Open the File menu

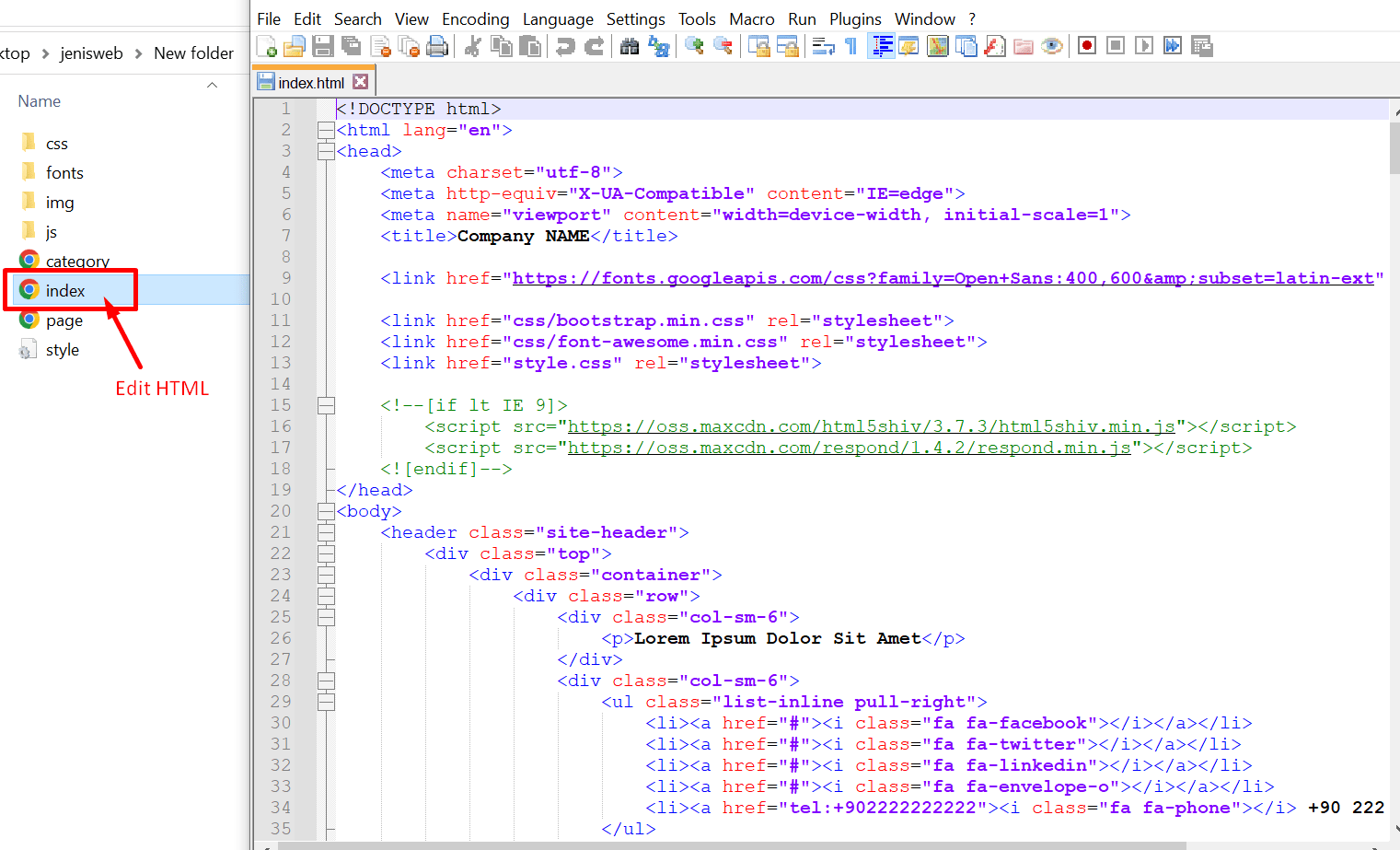[x=269, y=19]
